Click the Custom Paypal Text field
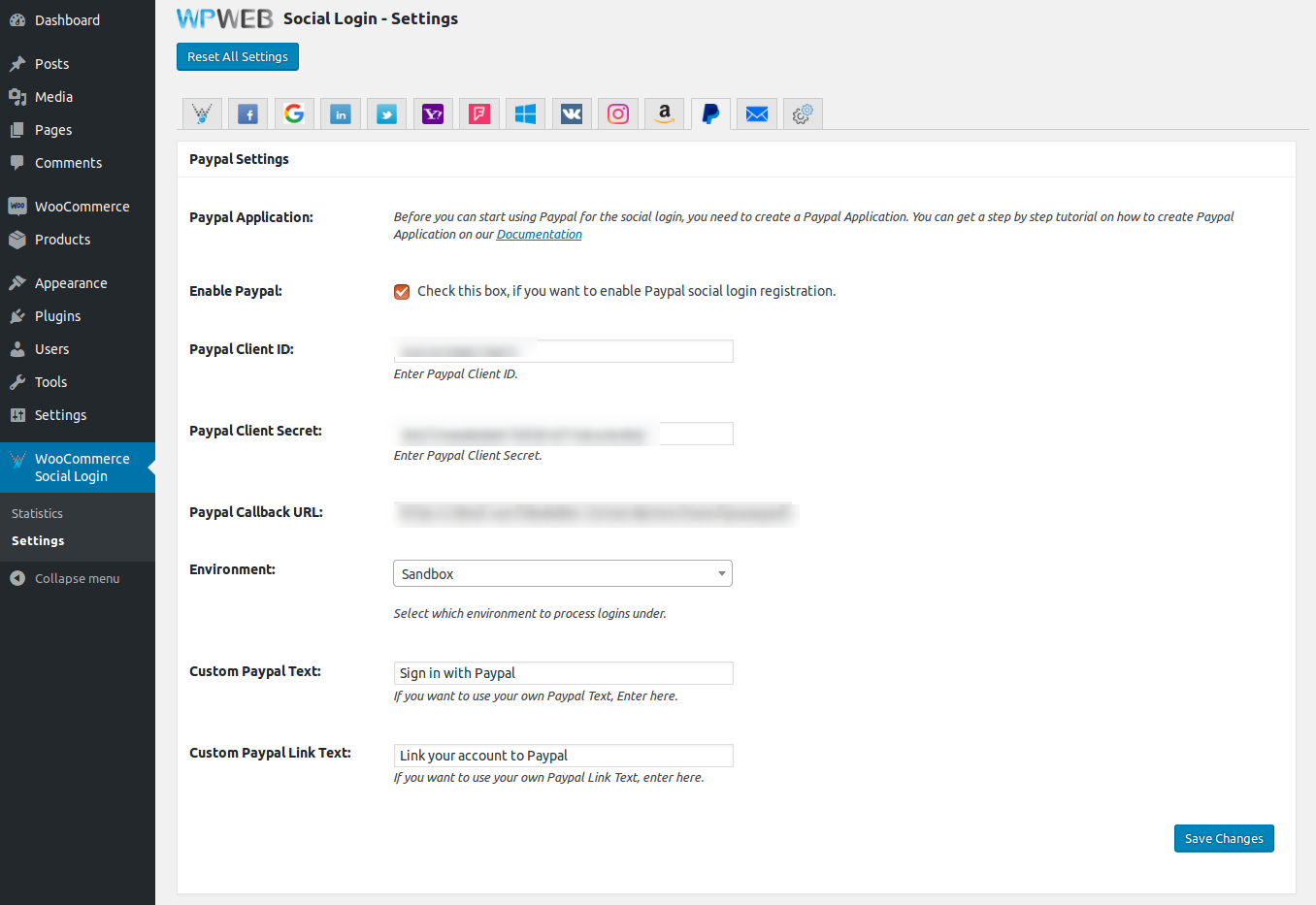 pyautogui.click(x=563, y=673)
